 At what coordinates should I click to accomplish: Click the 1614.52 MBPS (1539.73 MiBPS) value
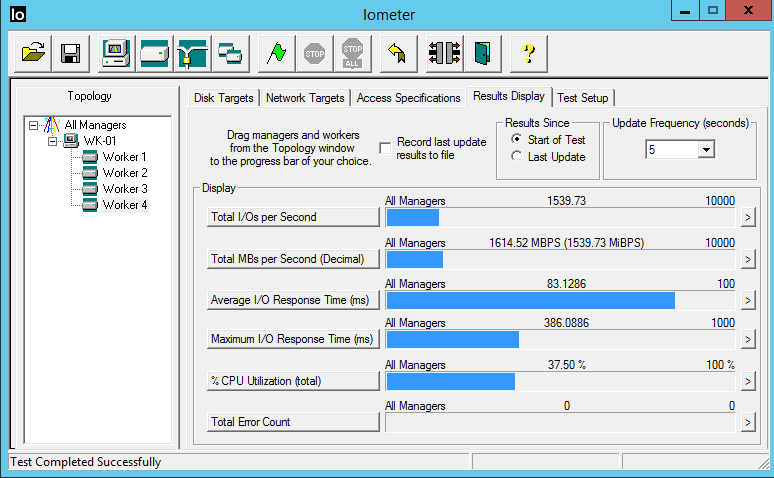point(567,243)
